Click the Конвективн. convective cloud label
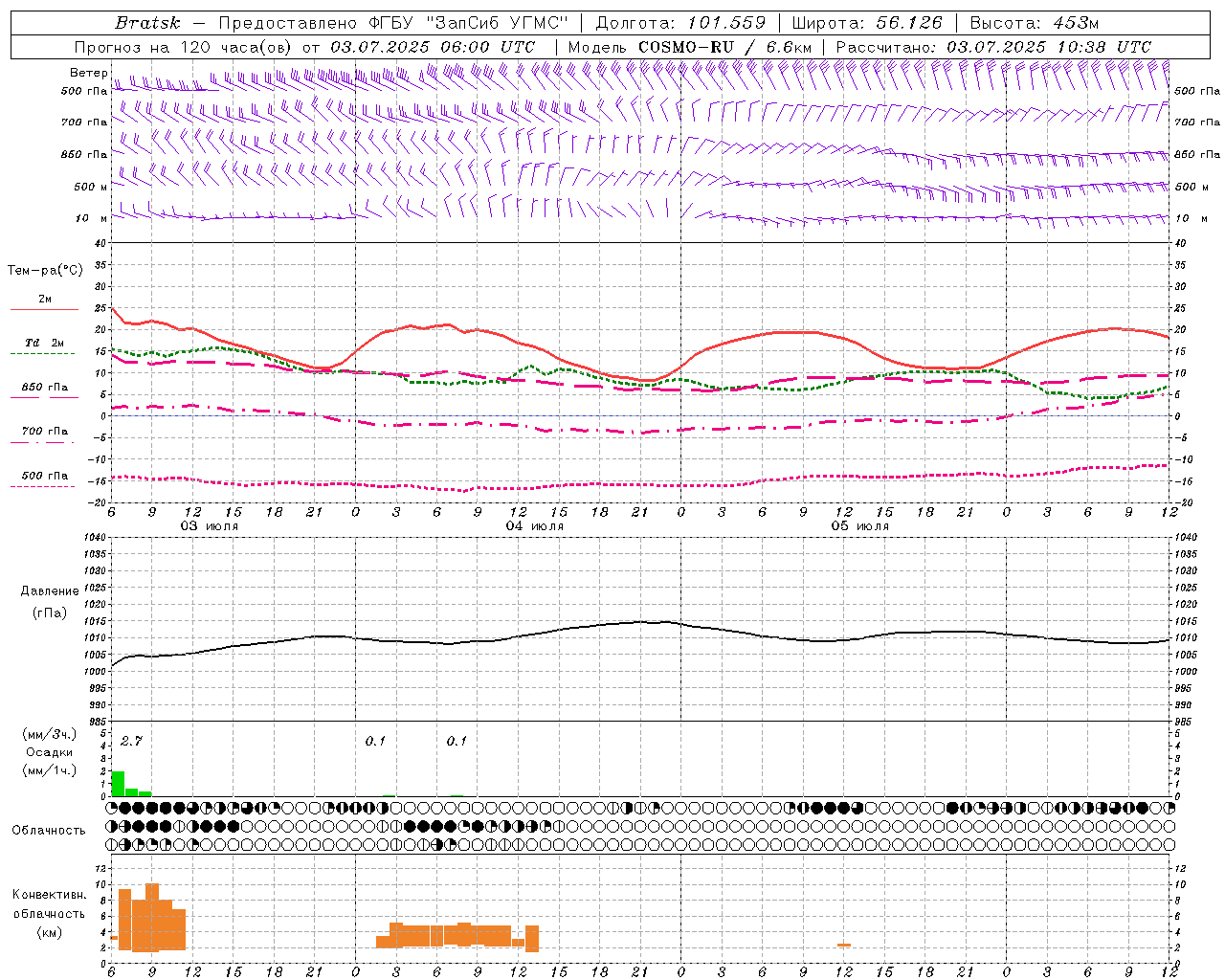1225x980 pixels. point(50,895)
